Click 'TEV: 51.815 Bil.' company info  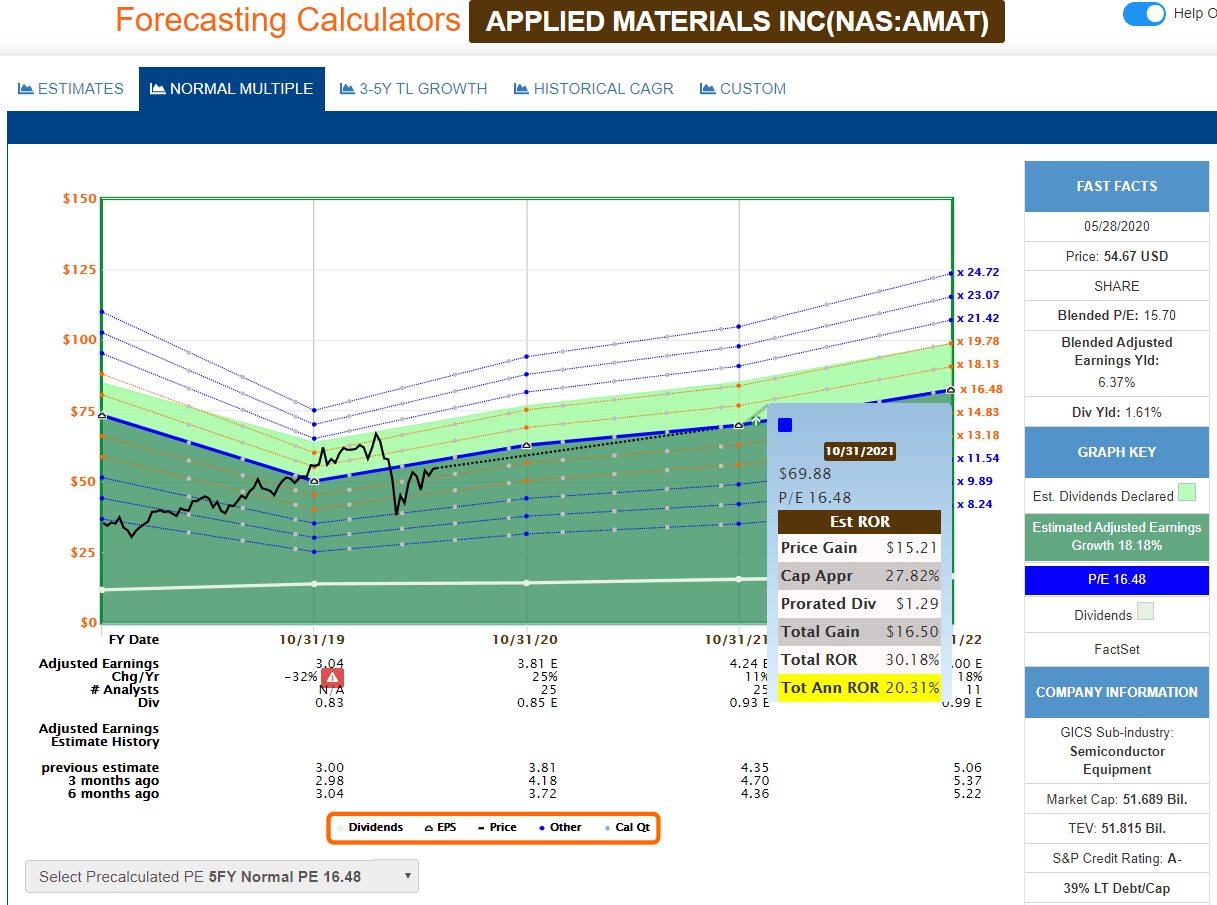coord(1117,828)
